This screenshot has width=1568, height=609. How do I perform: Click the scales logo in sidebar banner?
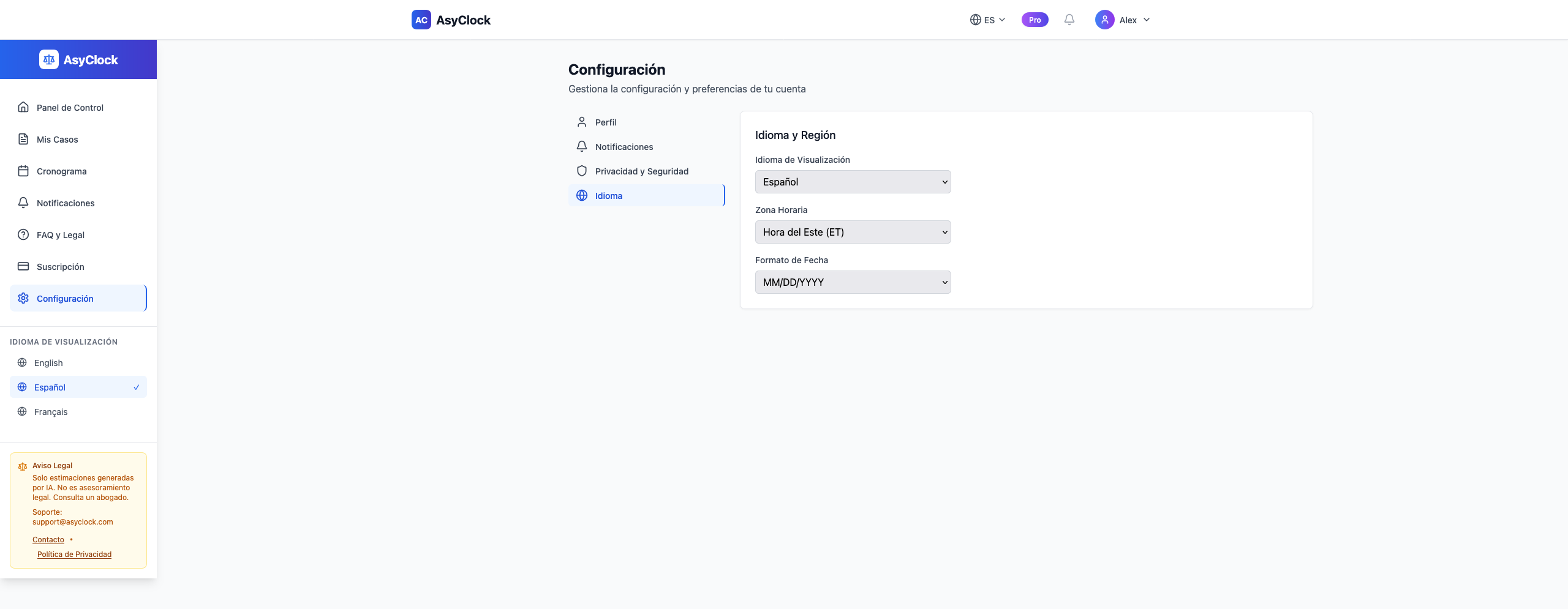pyautogui.click(x=49, y=59)
